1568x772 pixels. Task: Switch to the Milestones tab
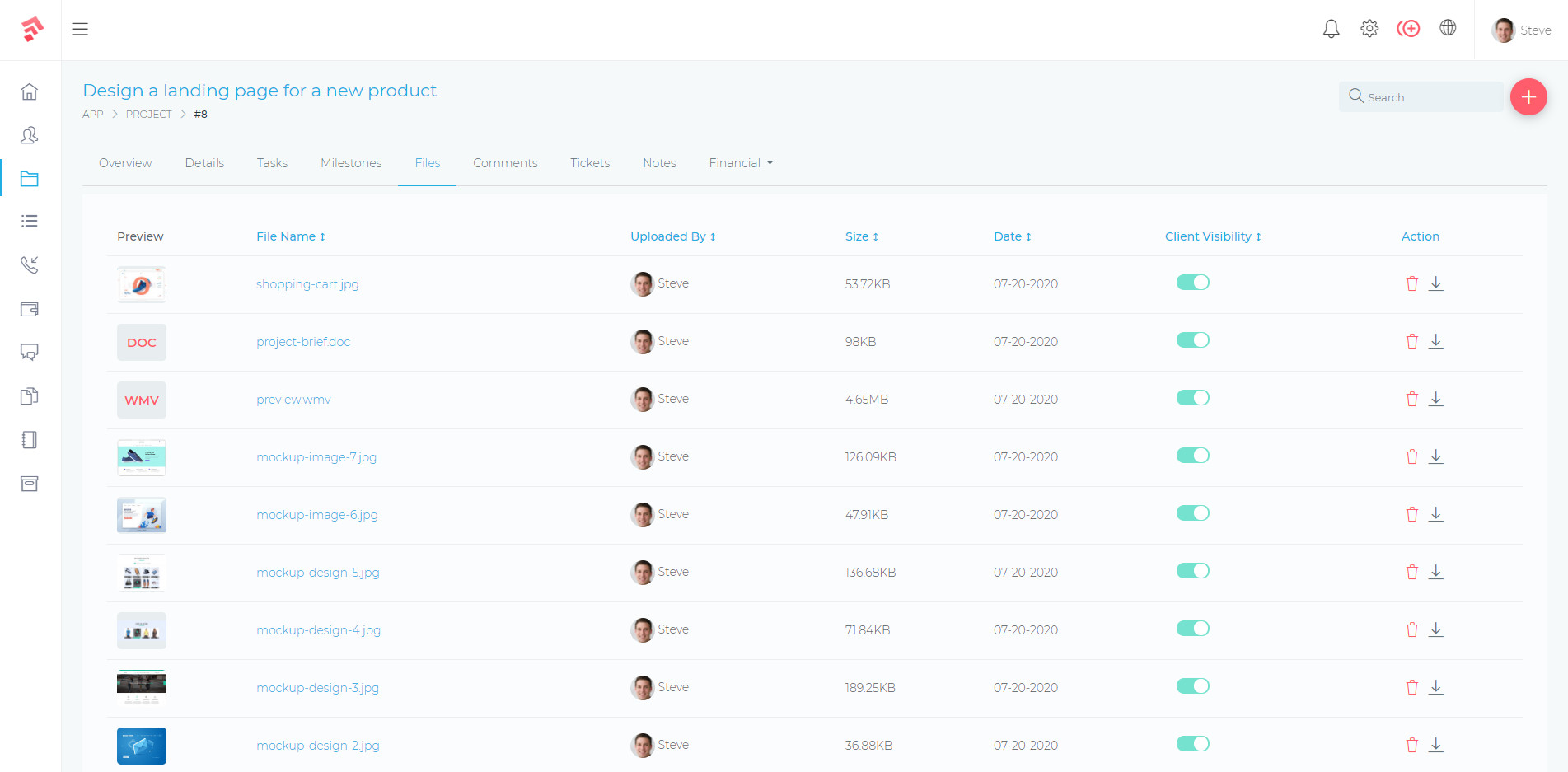point(351,162)
